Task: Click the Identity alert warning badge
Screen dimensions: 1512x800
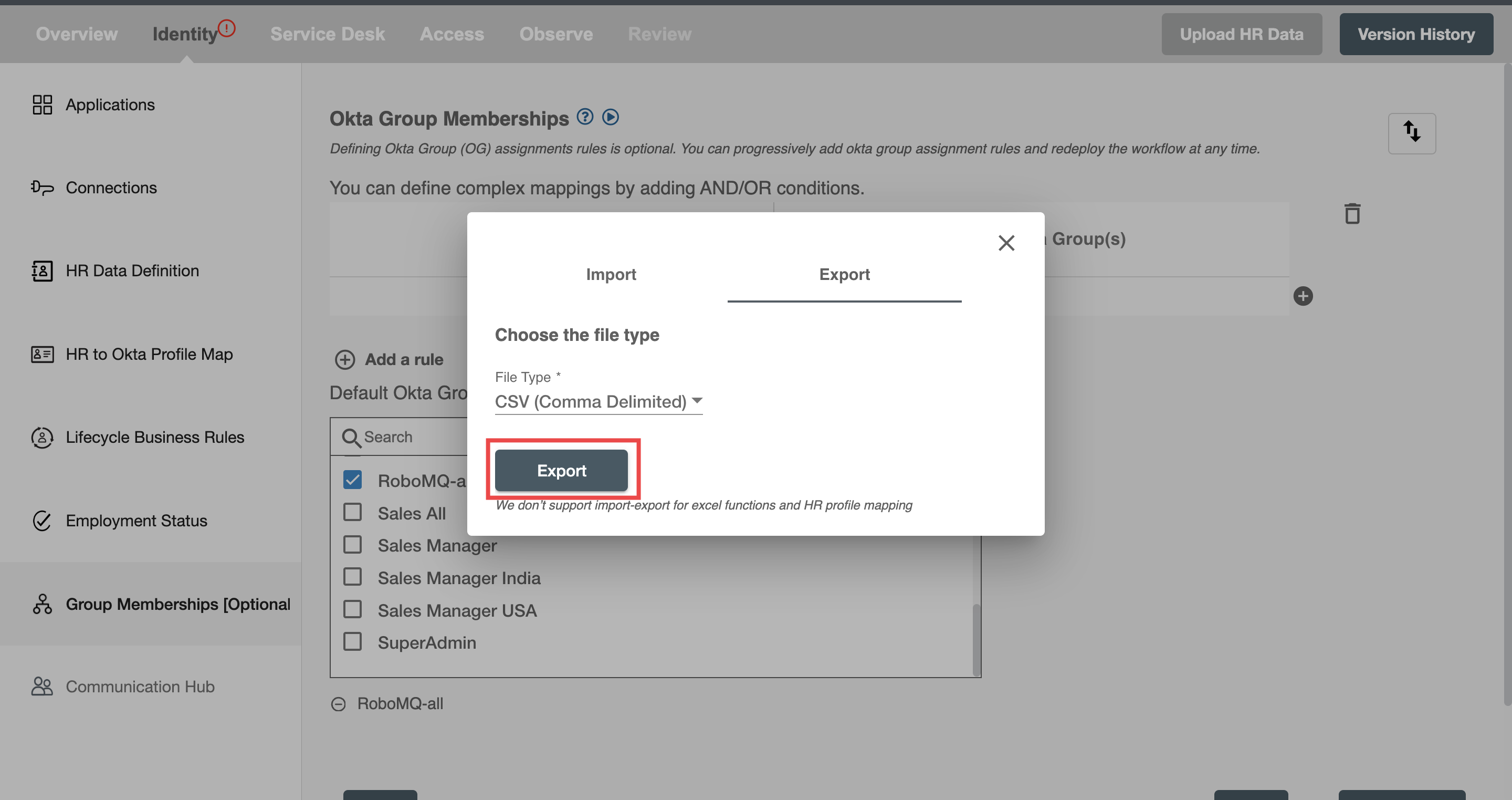Action: pyautogui.click(x=227, y=28)
